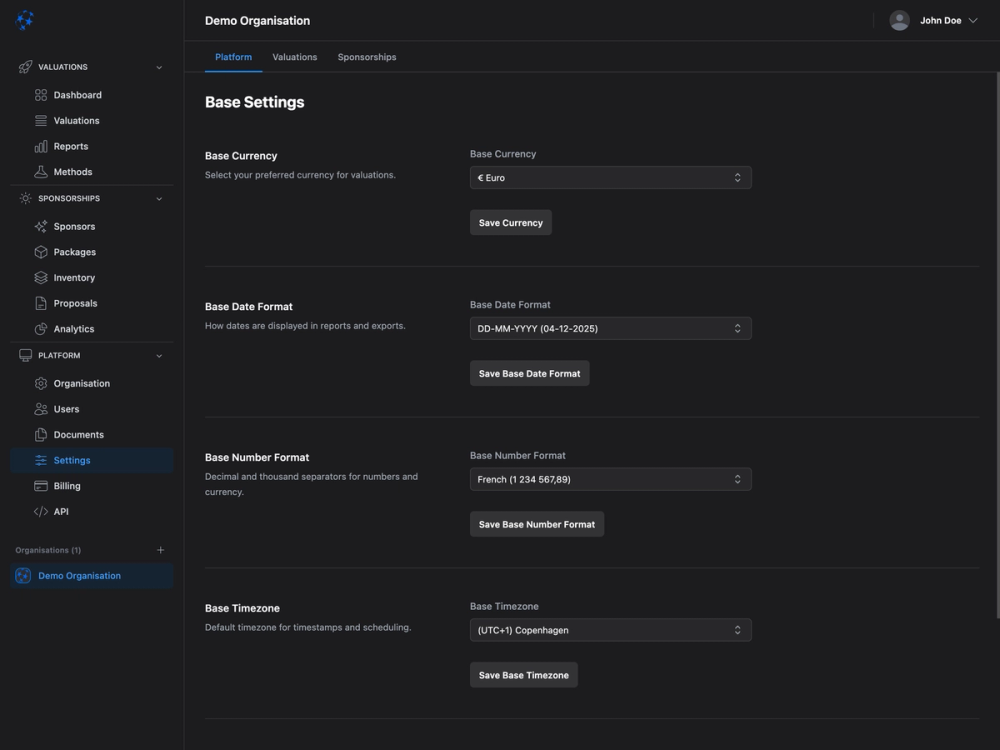This screenshot has height=750, width=1000.
Task: Click the API icon in the Platform section
Action: click(x=40, y=511)
